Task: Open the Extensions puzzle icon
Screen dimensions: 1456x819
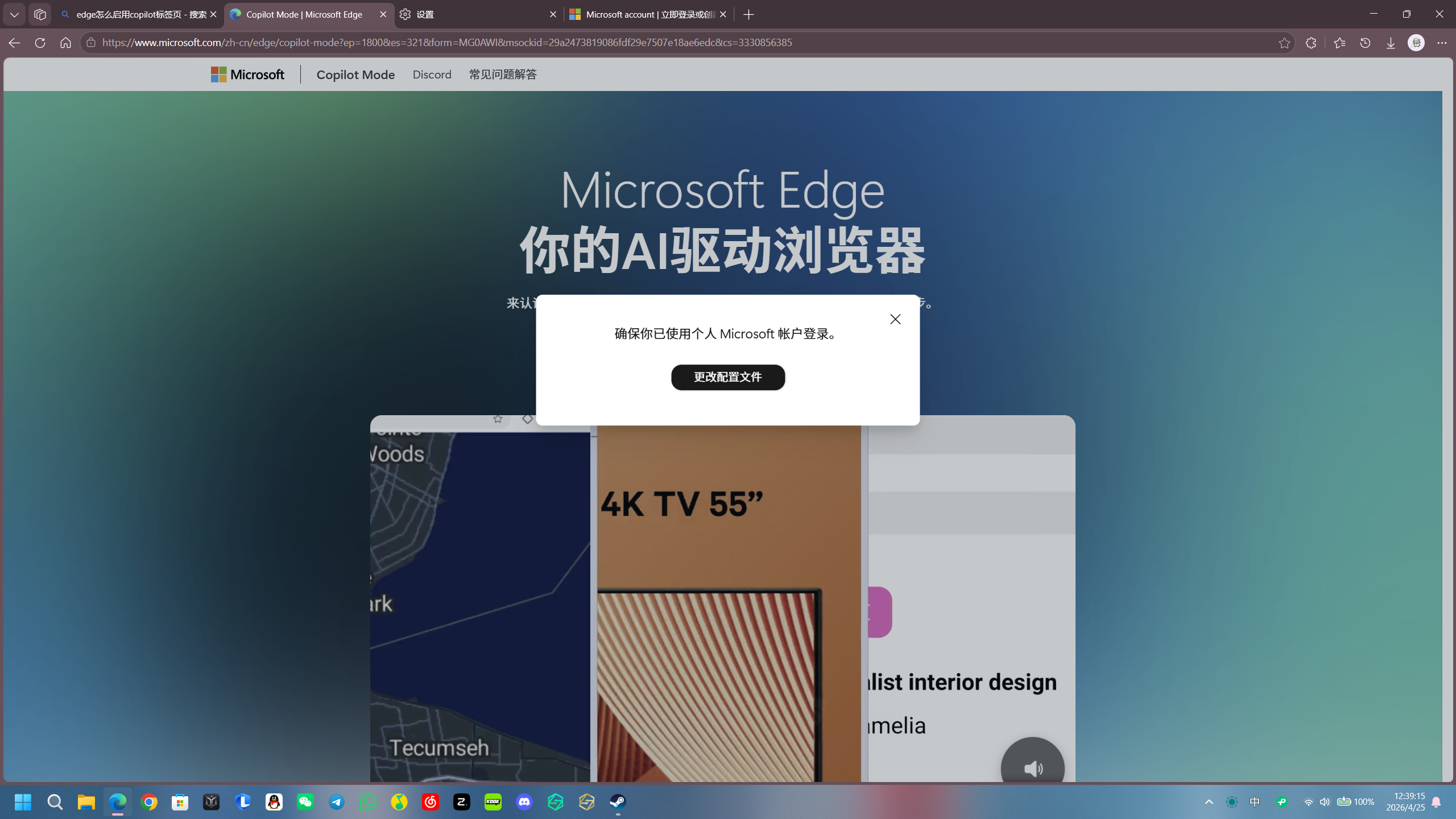Action: 1311,43
